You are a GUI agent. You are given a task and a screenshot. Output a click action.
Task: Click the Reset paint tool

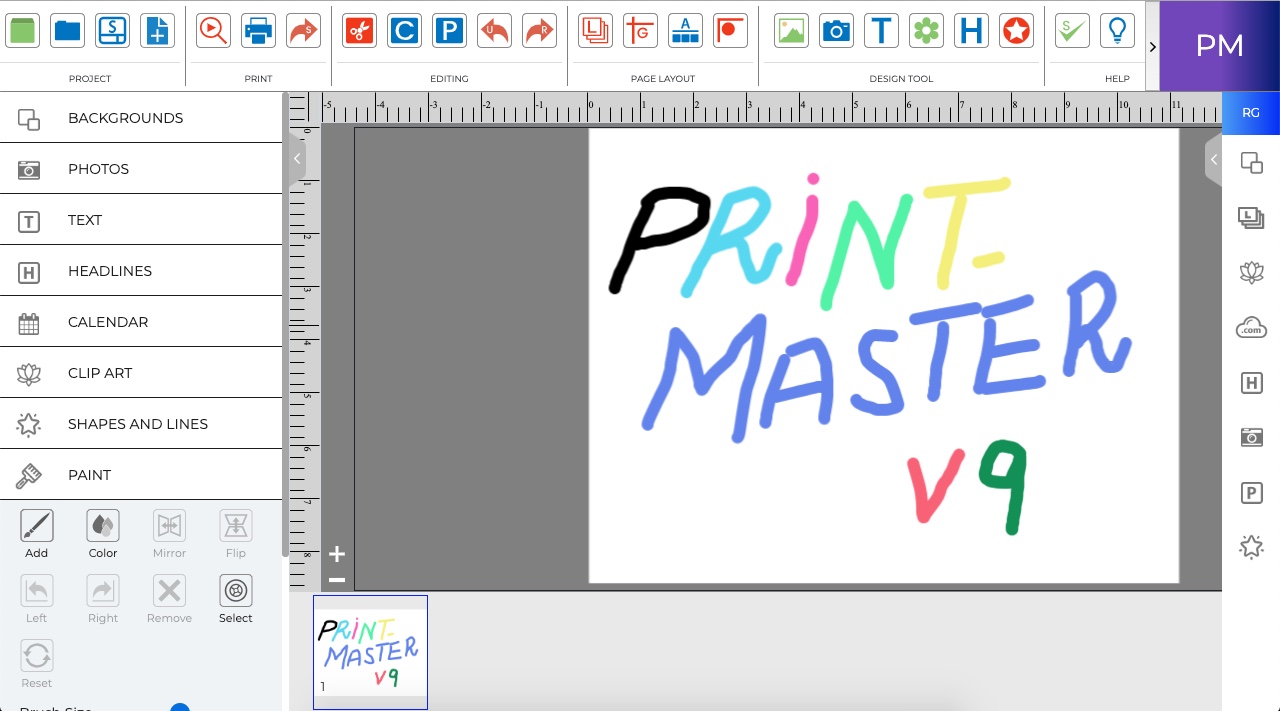coord(37,664)
